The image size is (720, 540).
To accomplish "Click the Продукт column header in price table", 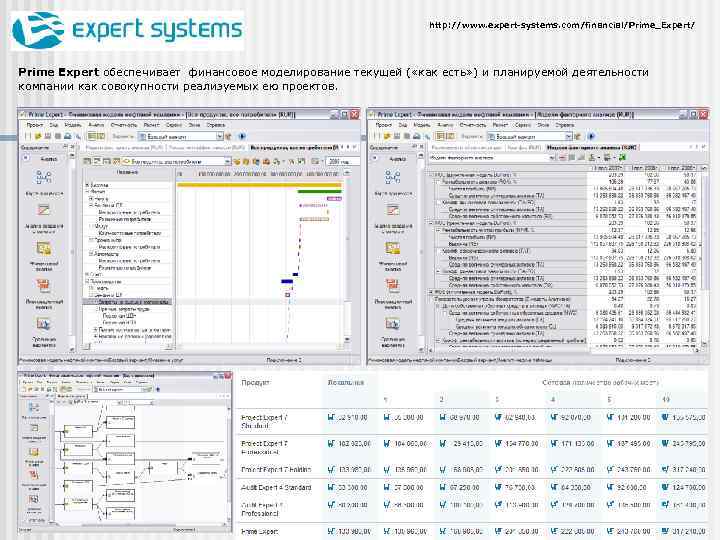I will coord(255,382).
